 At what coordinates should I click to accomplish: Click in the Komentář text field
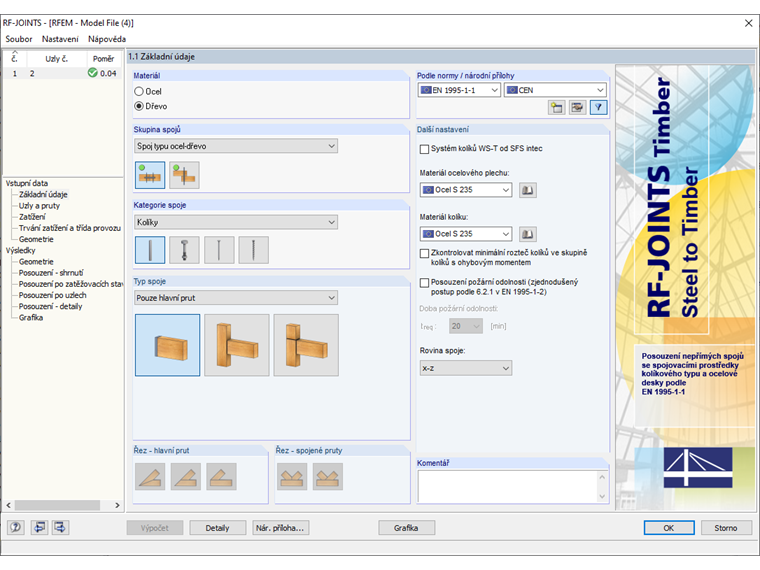tap(507, 487)
